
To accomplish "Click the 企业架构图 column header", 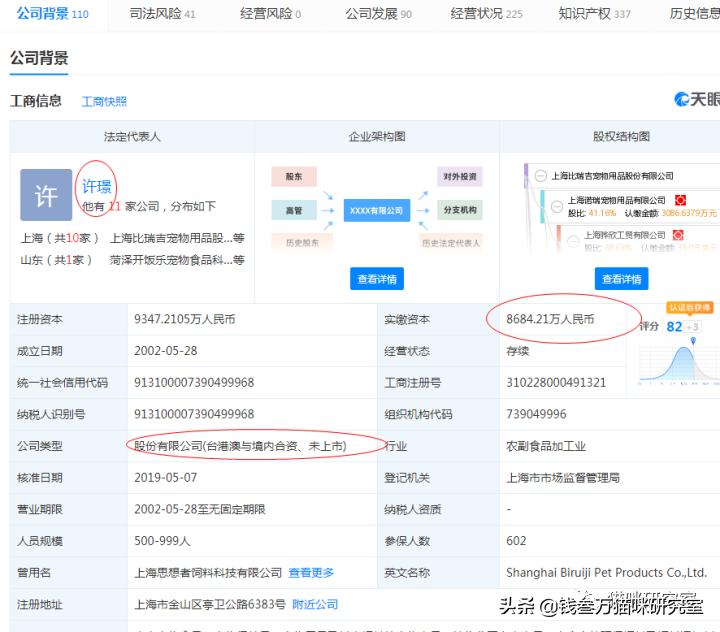I will (377, 136).
